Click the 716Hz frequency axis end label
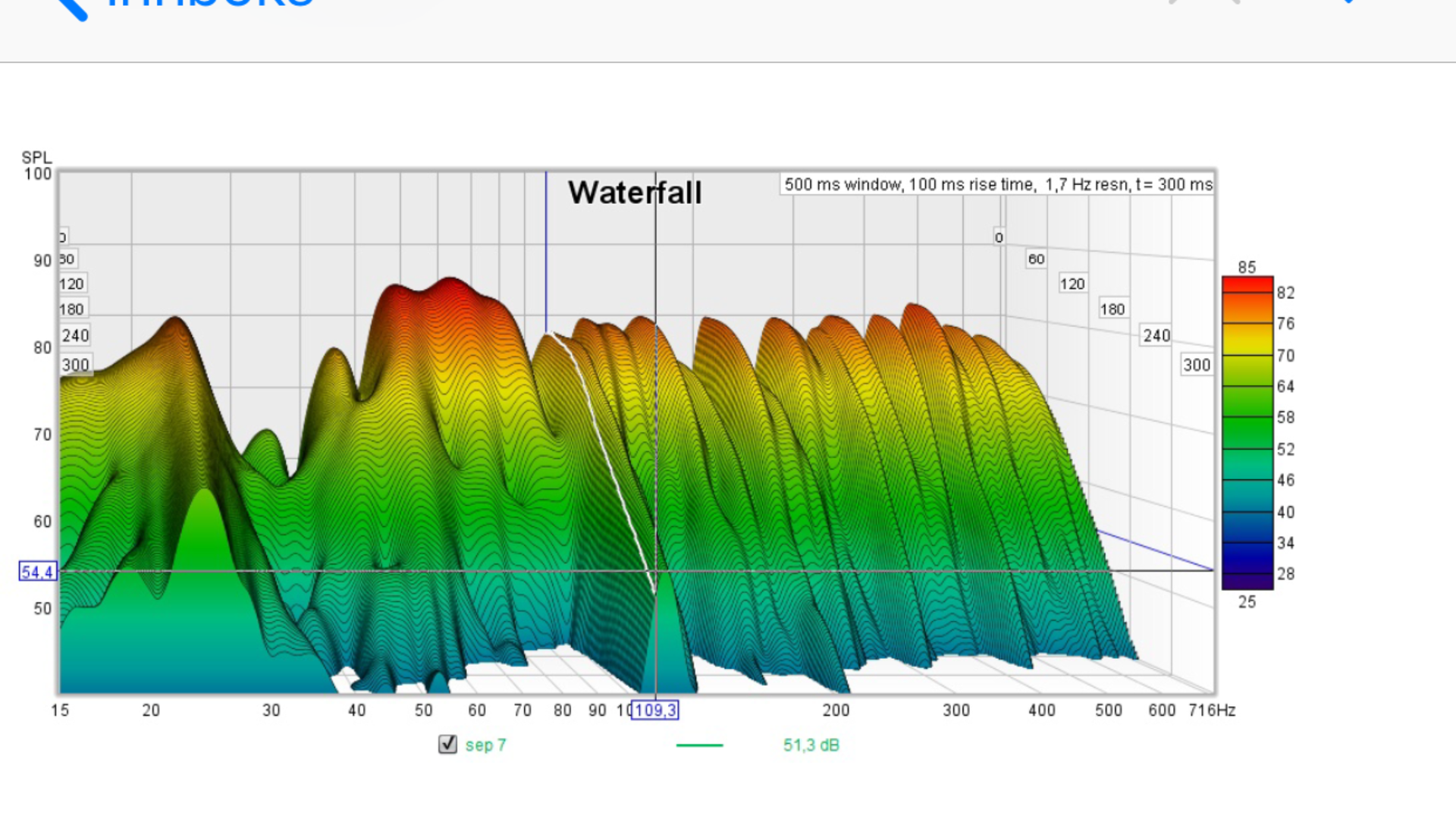Screen dimensions: 1456x819 (1212, 711)
